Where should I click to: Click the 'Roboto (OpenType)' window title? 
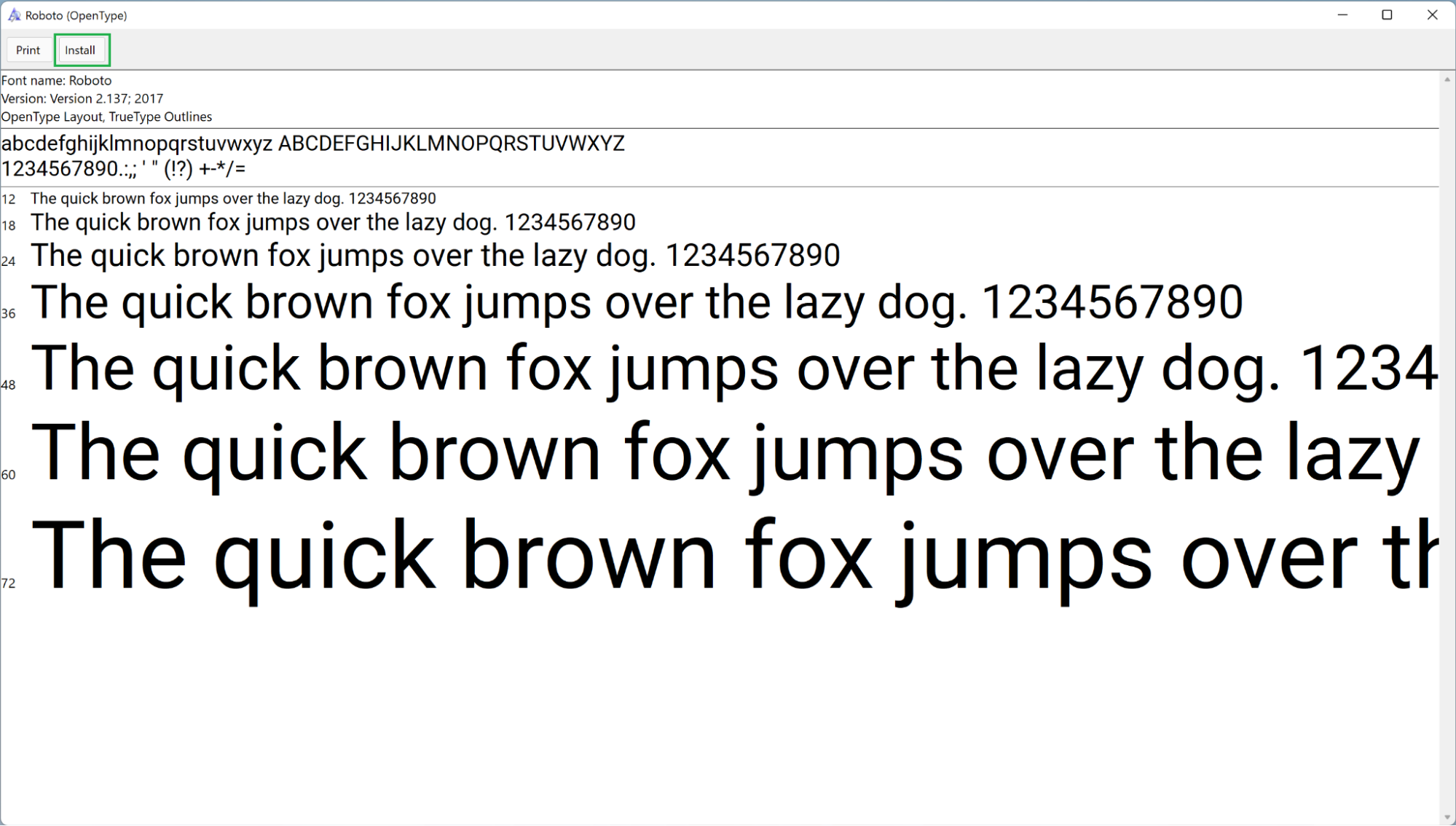coord(76,15)
